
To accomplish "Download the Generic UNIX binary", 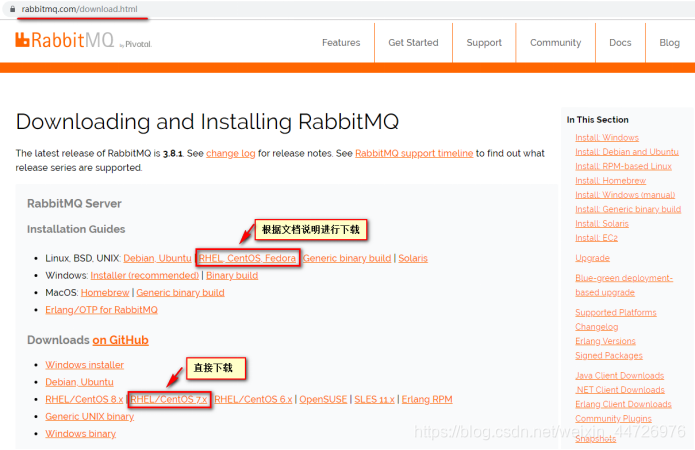I will click(90, 417).
